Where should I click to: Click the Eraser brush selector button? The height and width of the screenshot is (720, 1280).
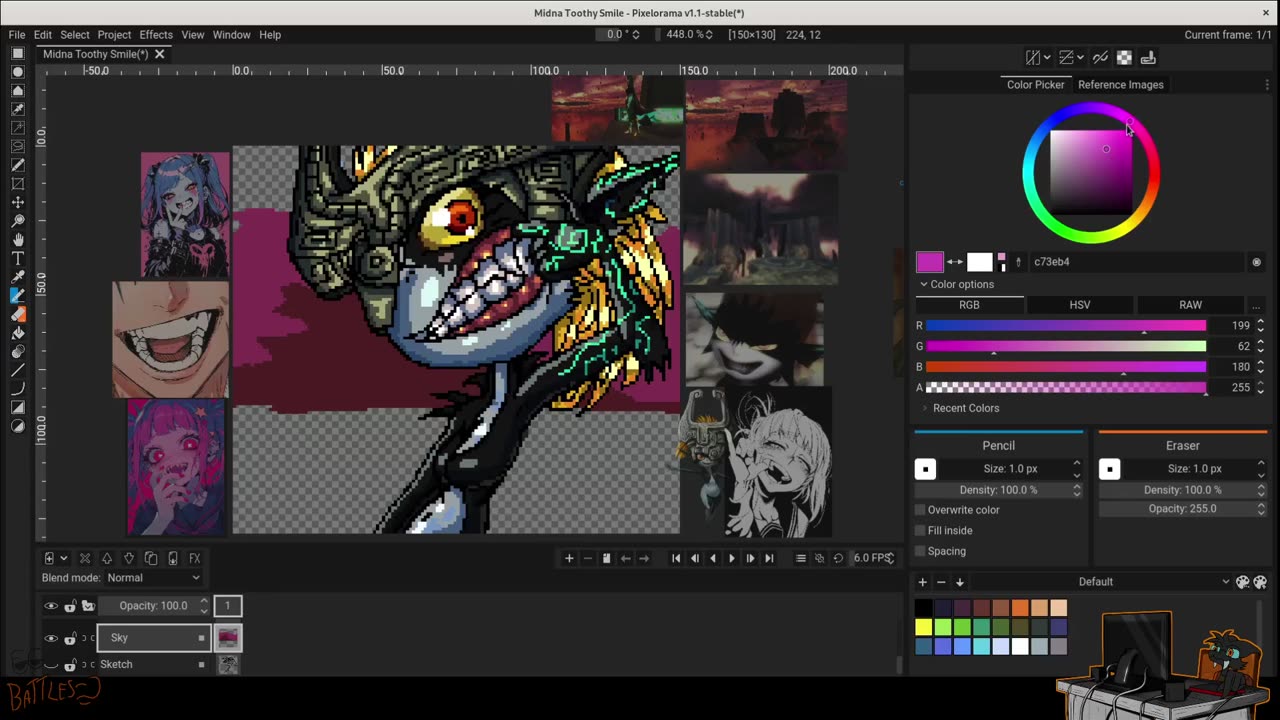[1109, 469]
